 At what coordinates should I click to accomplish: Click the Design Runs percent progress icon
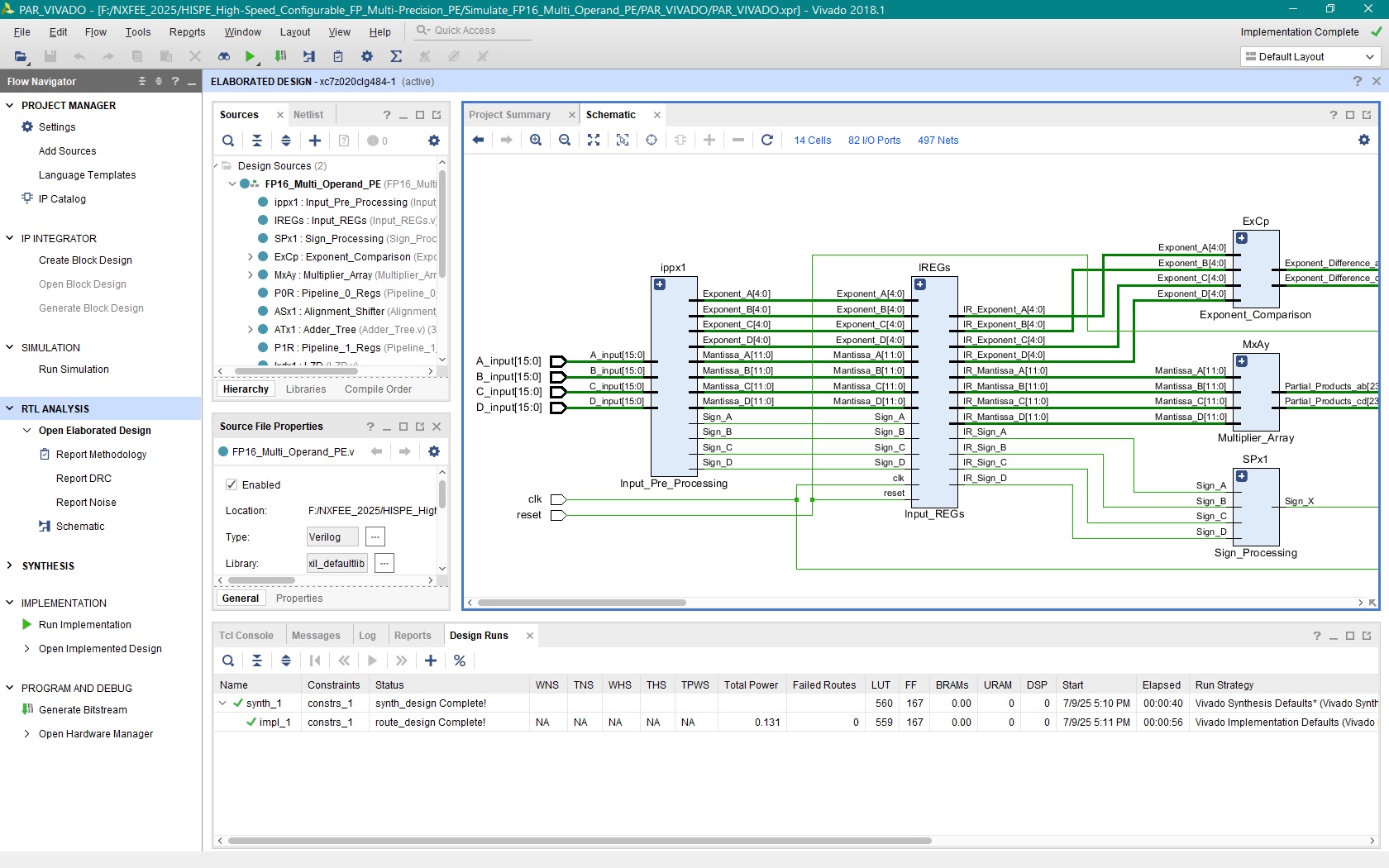tap(460, 661)
